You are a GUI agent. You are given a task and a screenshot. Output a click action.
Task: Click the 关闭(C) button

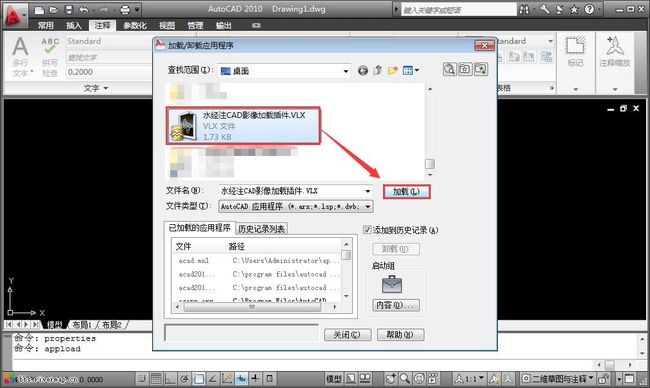pyautogui.click(x=347, y=335)
